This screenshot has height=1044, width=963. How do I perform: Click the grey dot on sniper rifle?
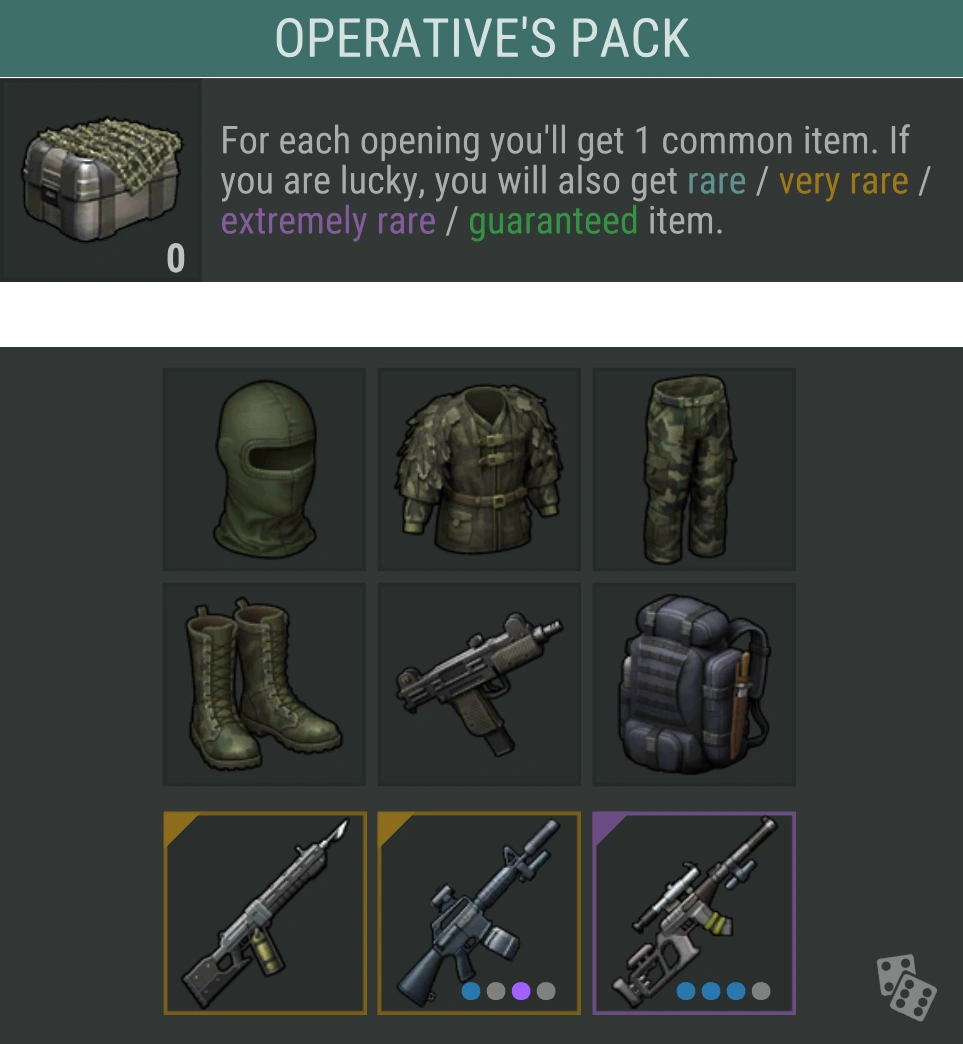pos(761,991)
